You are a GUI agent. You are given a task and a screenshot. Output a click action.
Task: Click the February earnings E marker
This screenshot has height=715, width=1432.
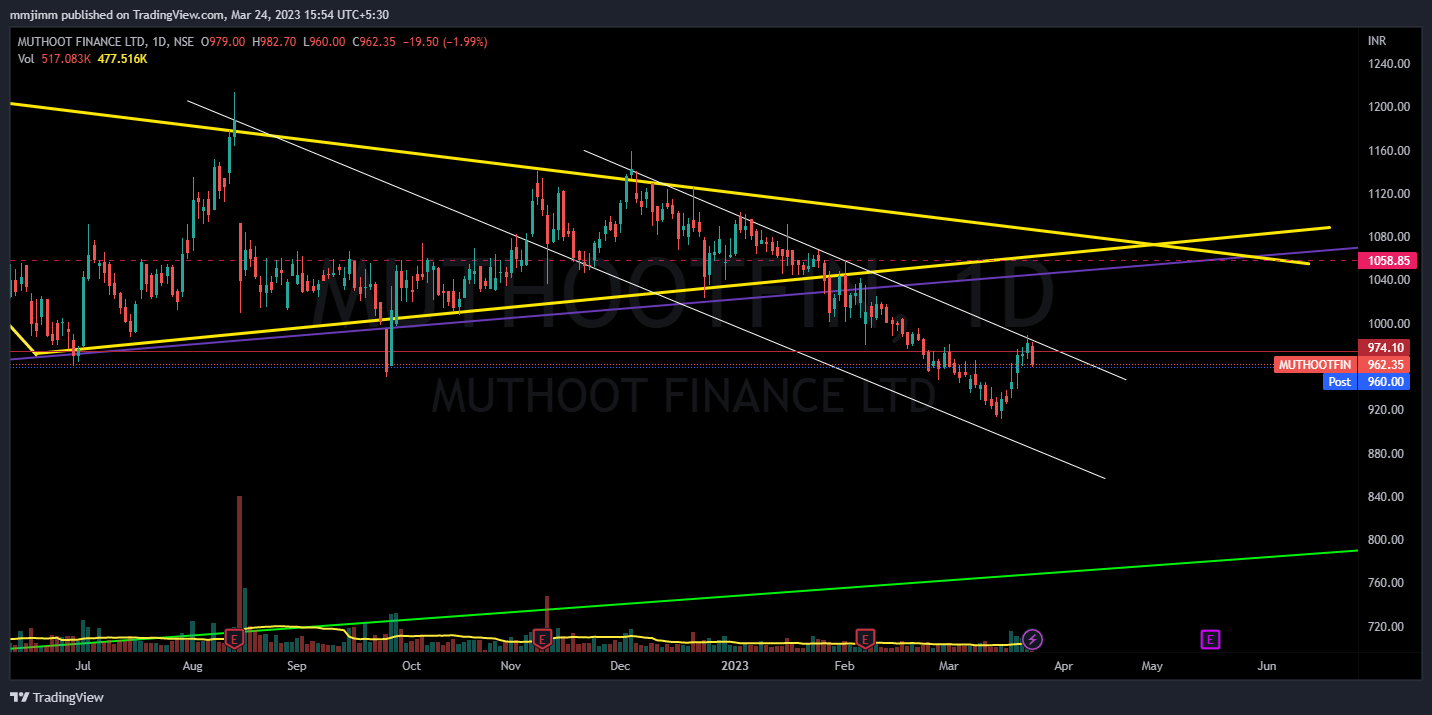pos(865,638)
